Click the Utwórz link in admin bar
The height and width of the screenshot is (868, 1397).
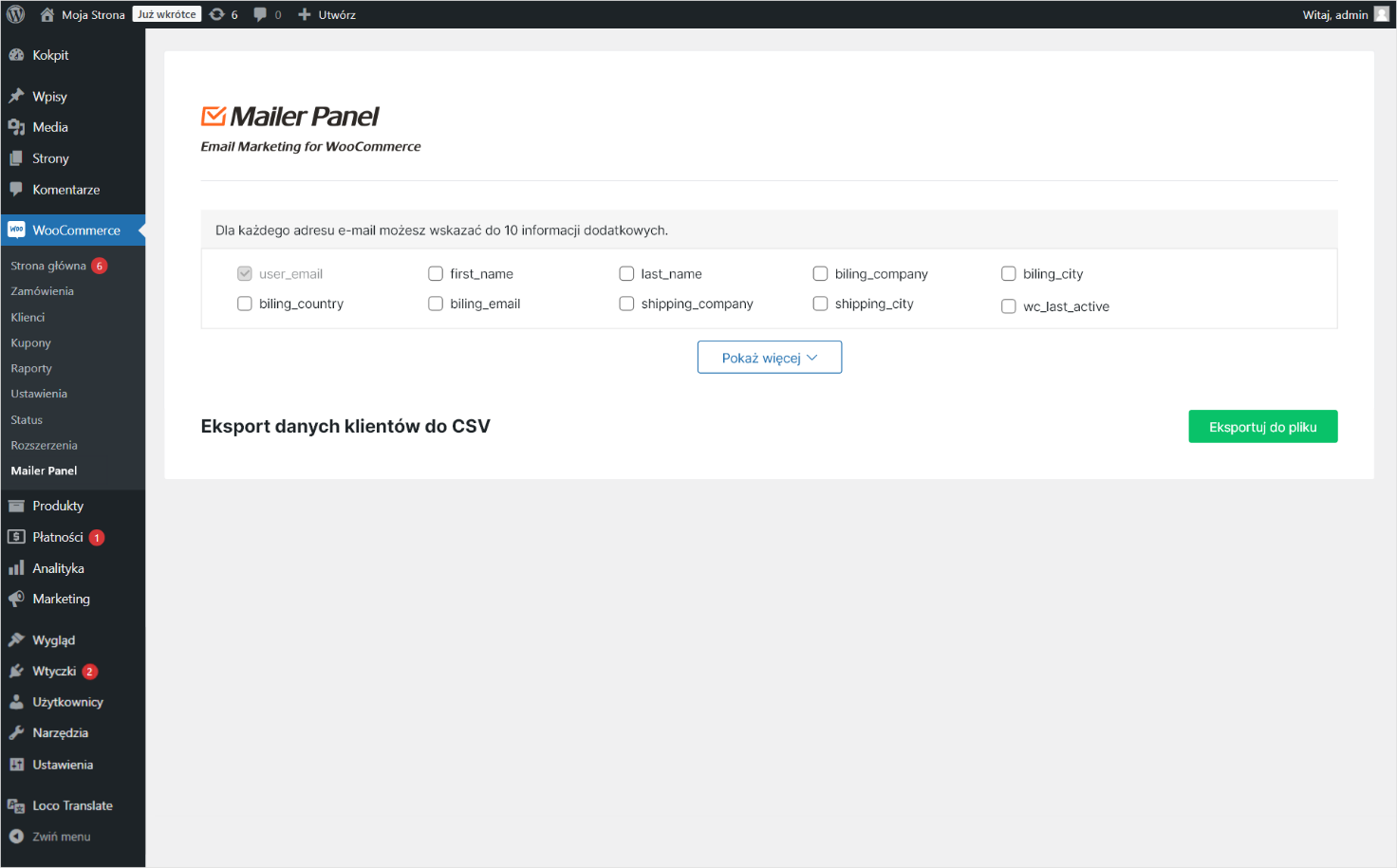tap(337, 14)
